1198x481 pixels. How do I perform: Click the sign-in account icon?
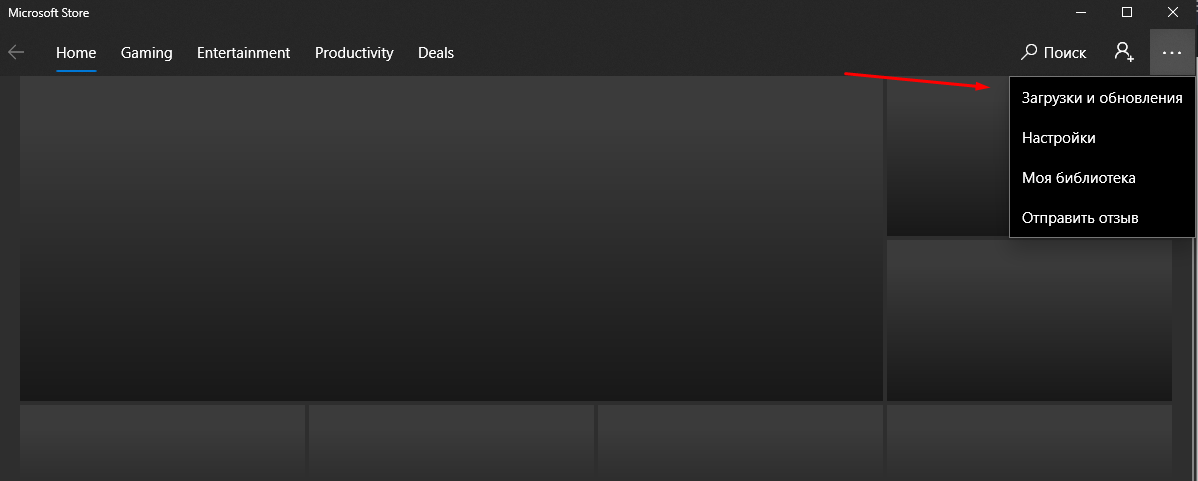(1124, 52)
